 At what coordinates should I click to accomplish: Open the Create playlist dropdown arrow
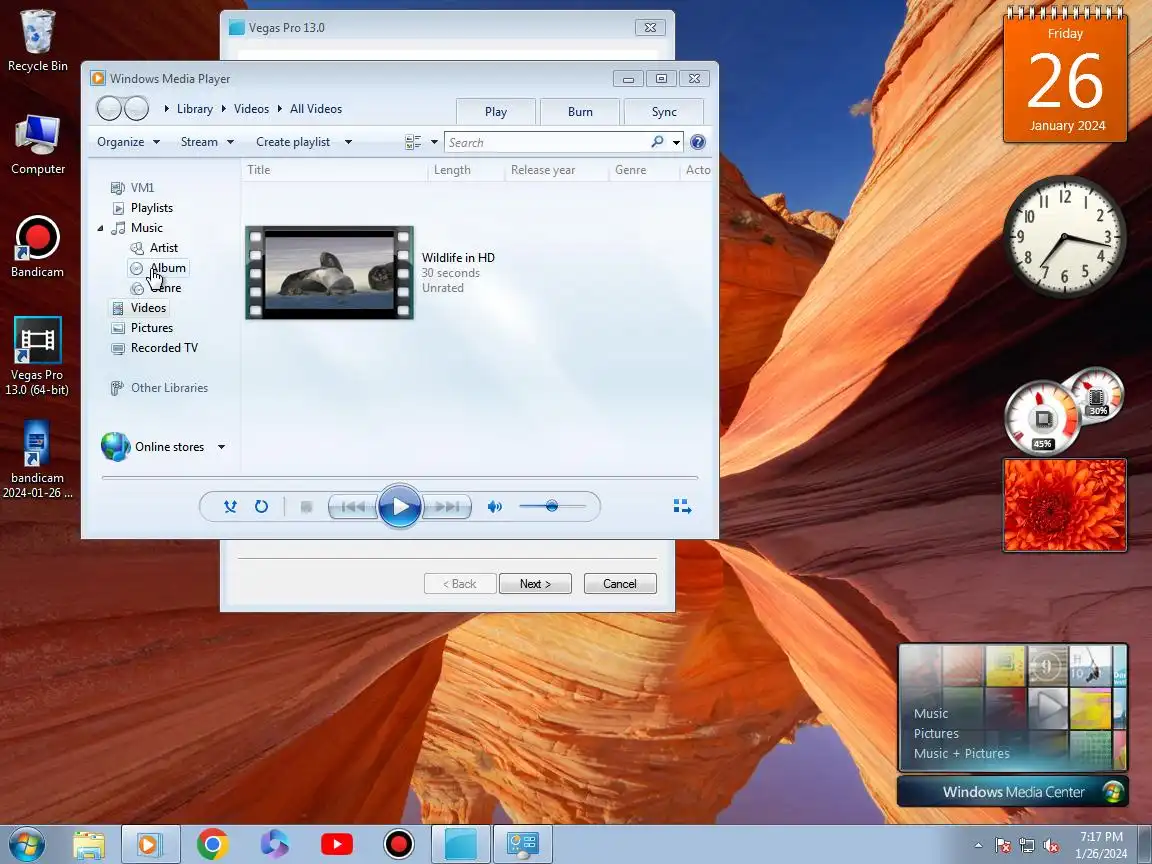(348, 142)
